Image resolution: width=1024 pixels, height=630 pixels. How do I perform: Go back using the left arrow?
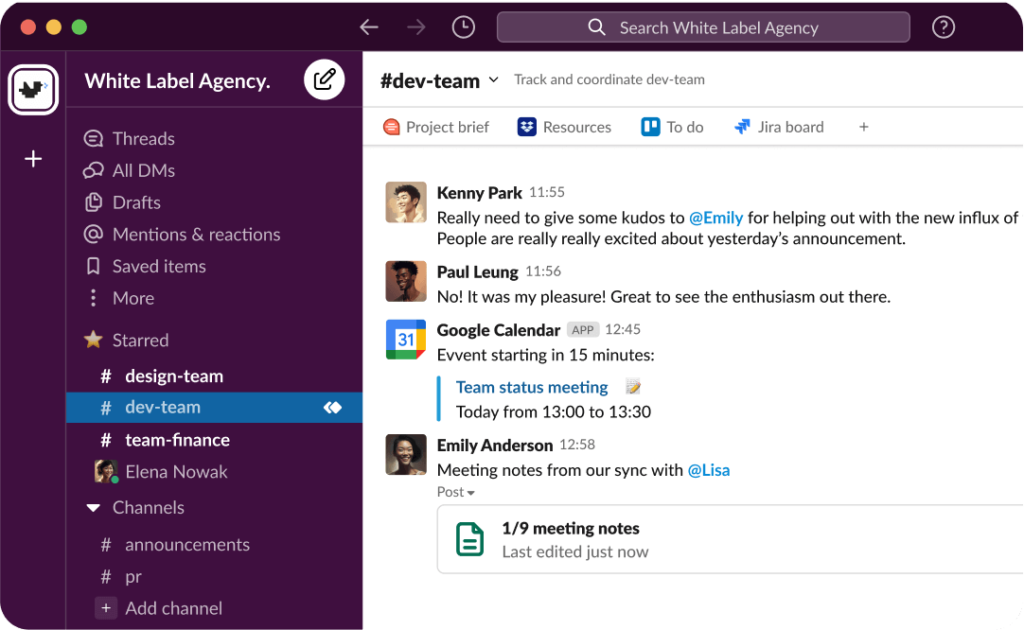369,27
